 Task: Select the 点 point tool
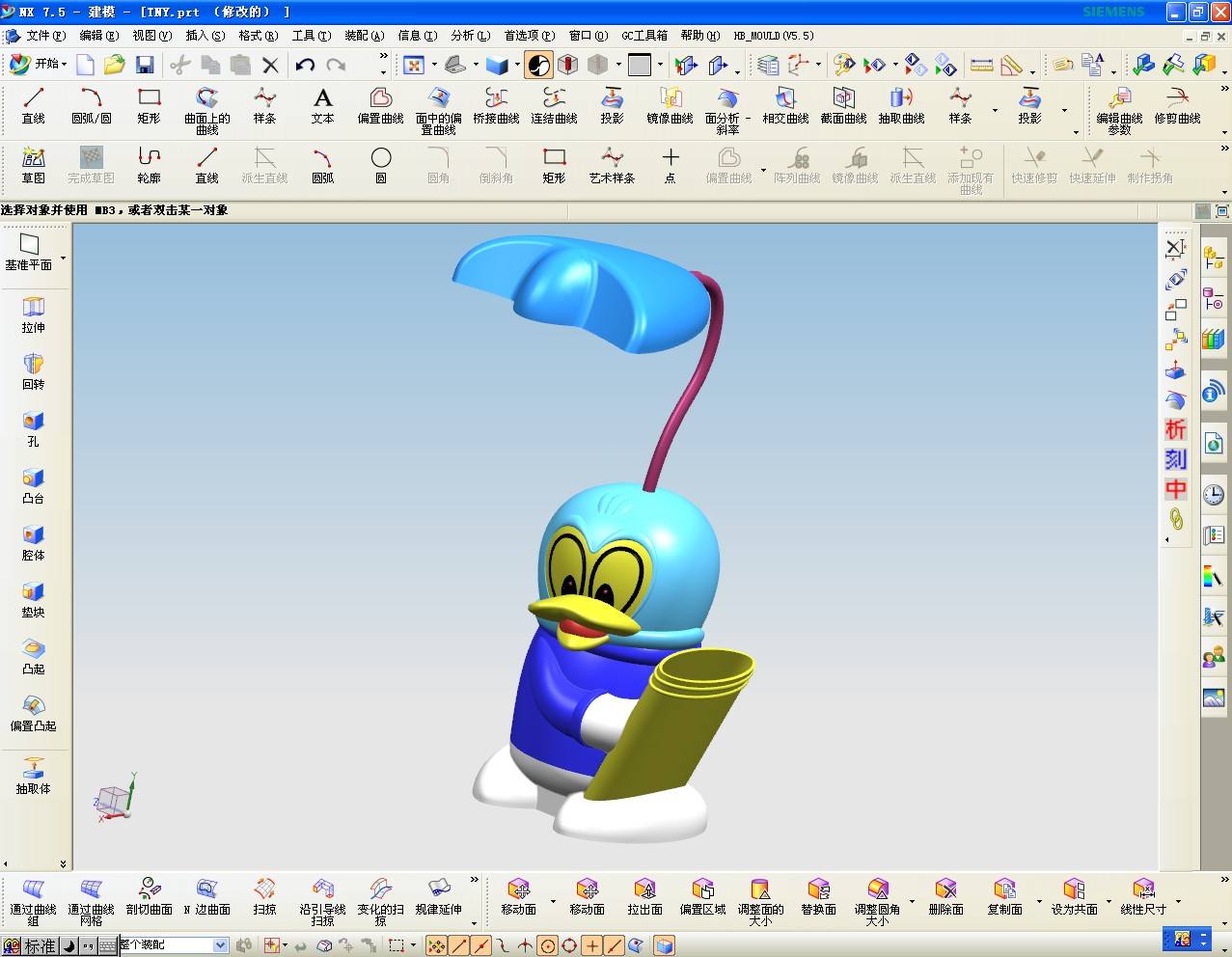(x=670, y=165)
